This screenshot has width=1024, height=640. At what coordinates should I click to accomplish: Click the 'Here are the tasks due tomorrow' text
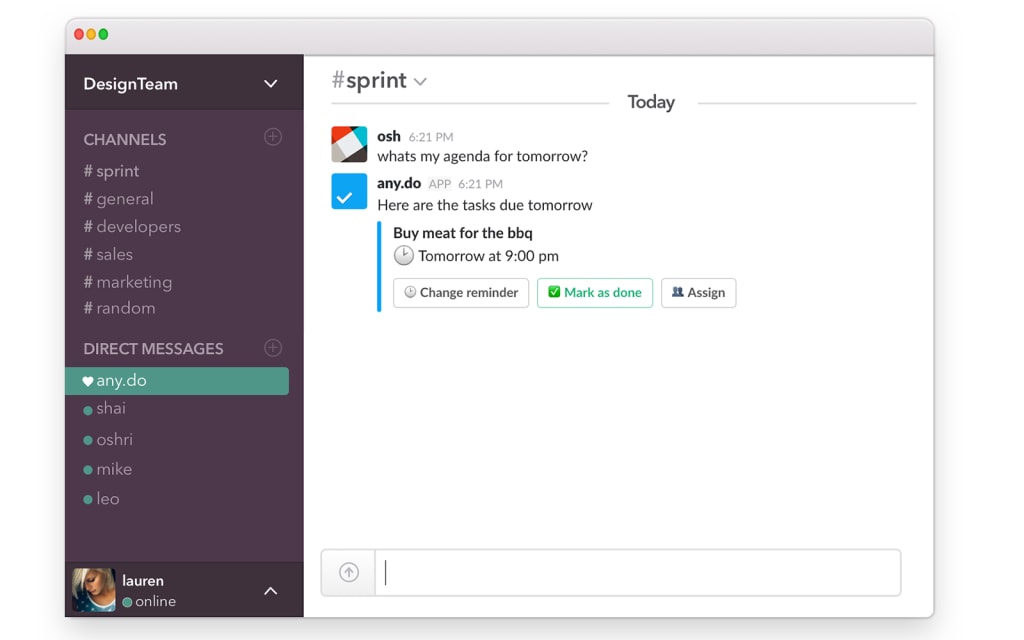485,205
